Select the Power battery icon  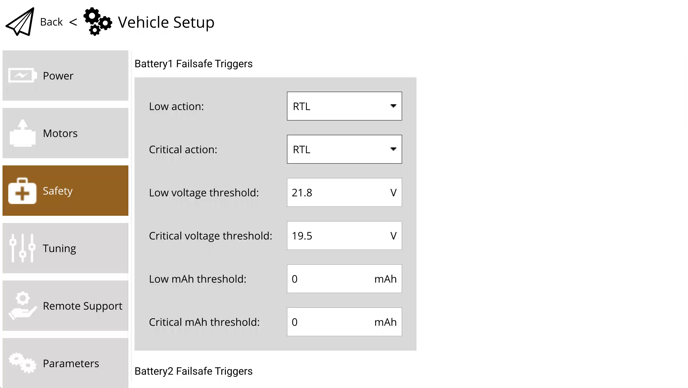tap(22, 75)
